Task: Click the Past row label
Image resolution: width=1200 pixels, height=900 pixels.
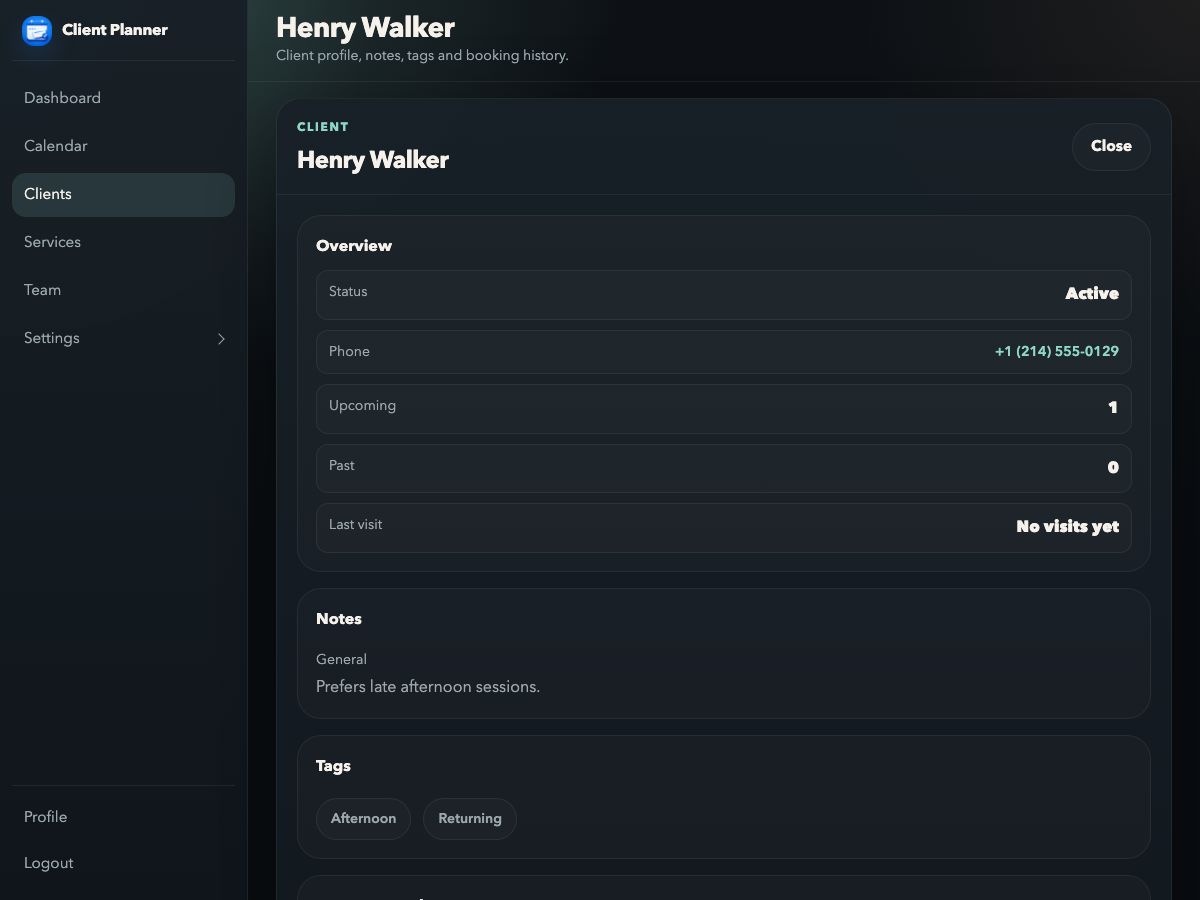Action: 342,466
